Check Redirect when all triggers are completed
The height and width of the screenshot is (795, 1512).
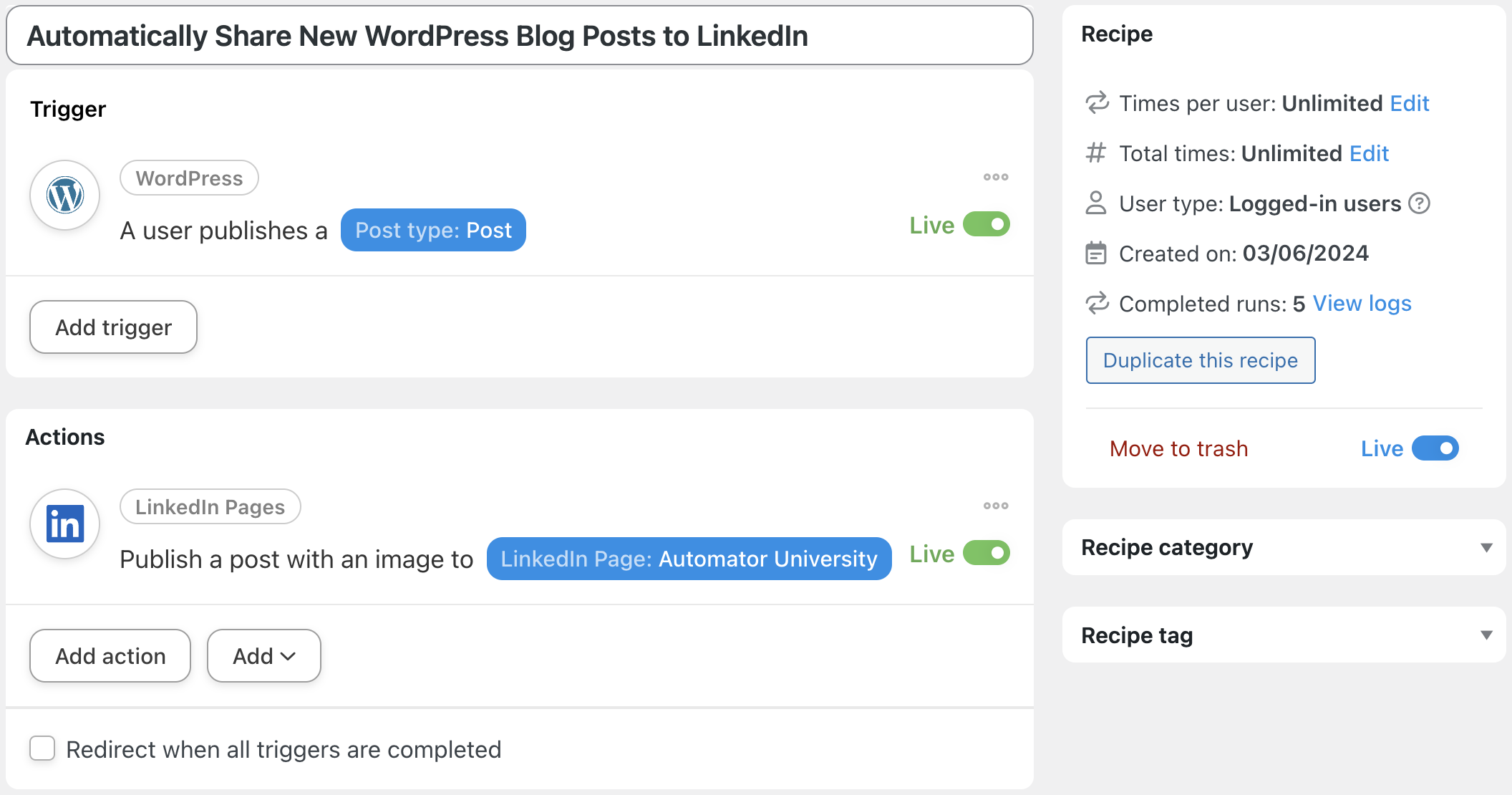pyautogui.click(x=42, y=748)
